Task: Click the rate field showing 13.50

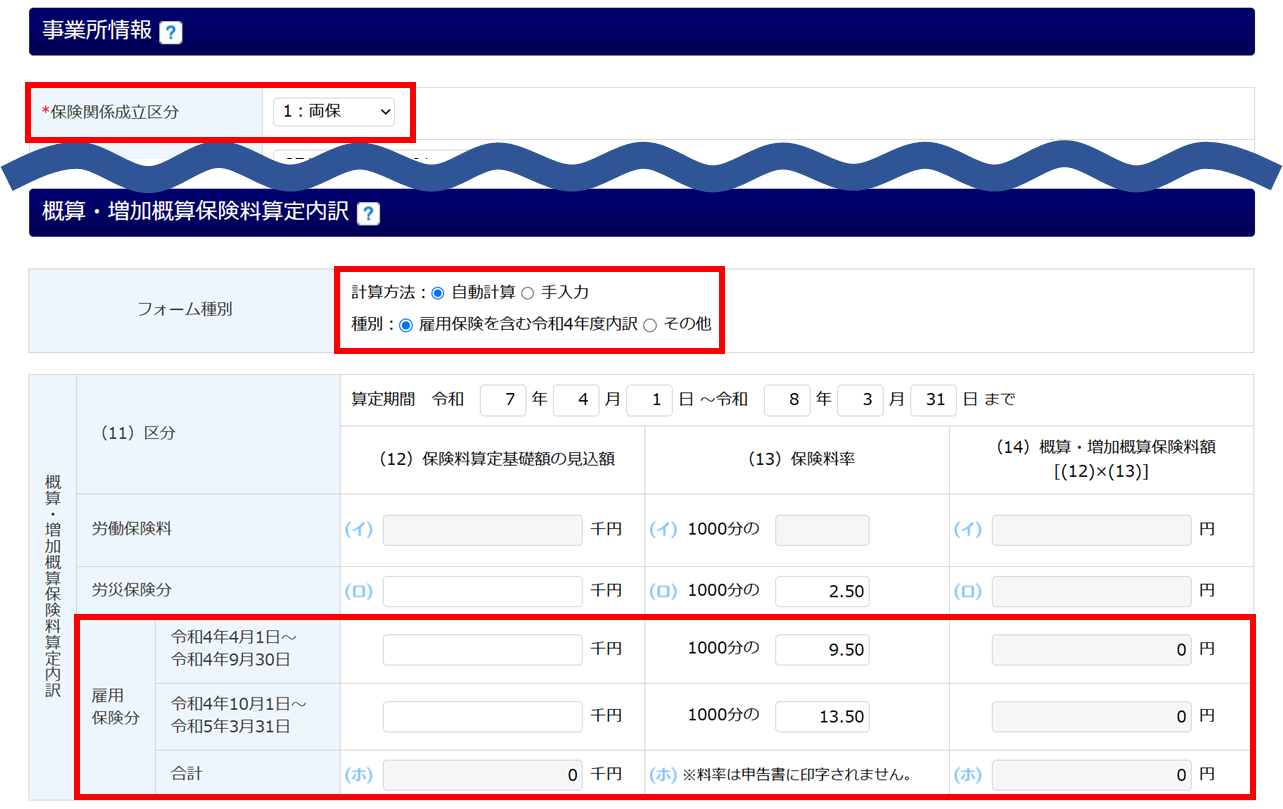Action: tap(822, 716)
